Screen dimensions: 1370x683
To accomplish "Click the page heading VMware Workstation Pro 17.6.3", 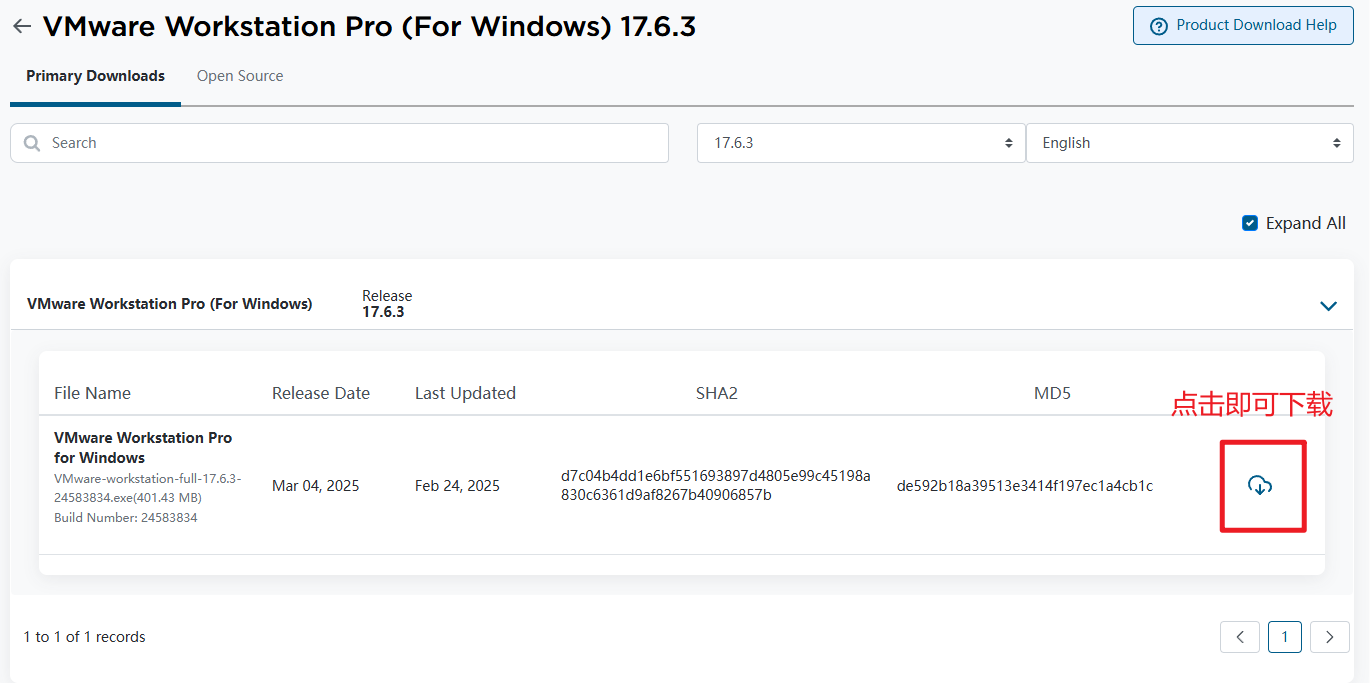I will pos(369,26).
